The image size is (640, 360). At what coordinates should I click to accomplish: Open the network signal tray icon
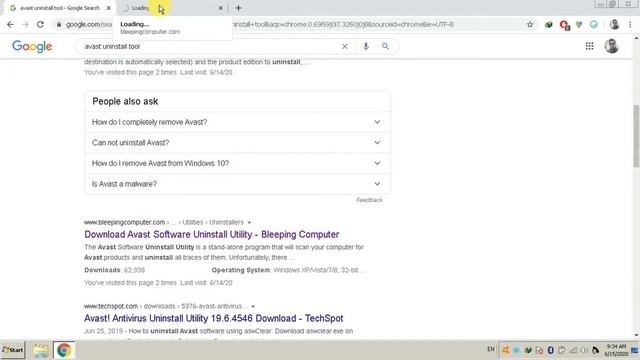coord(573,350)
